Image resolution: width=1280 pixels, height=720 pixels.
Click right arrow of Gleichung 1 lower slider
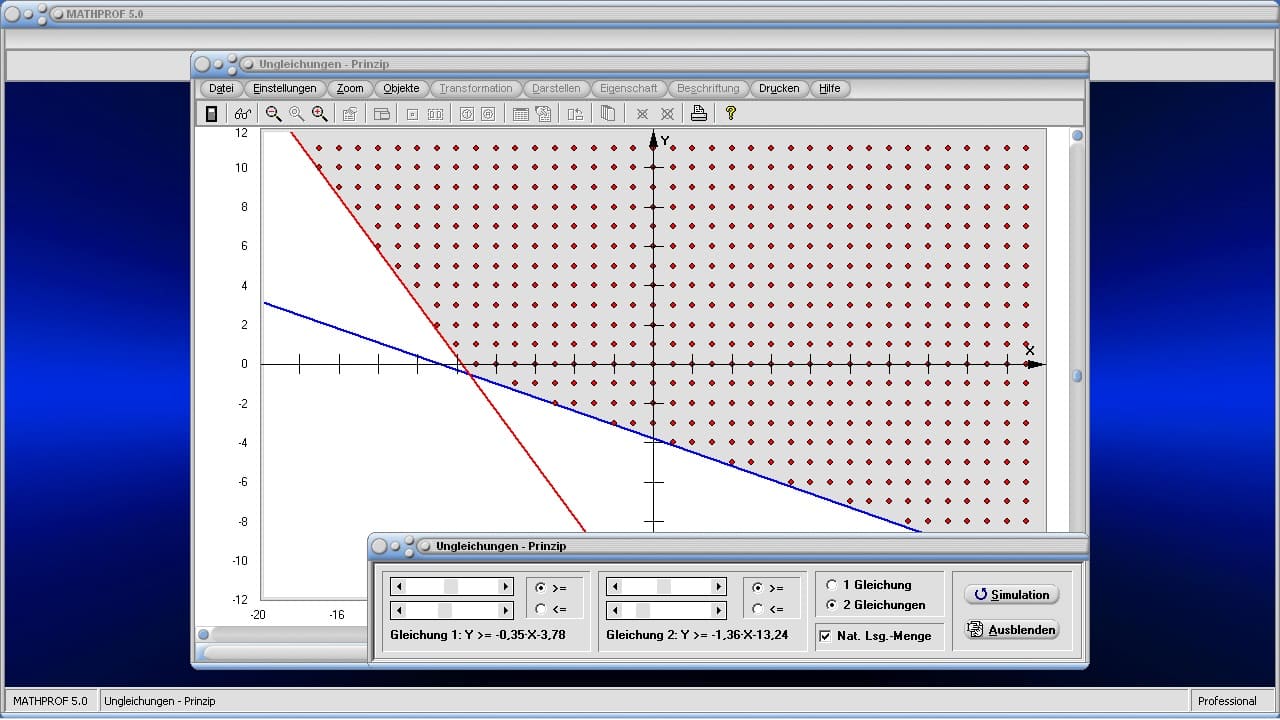tap(505, 610)
